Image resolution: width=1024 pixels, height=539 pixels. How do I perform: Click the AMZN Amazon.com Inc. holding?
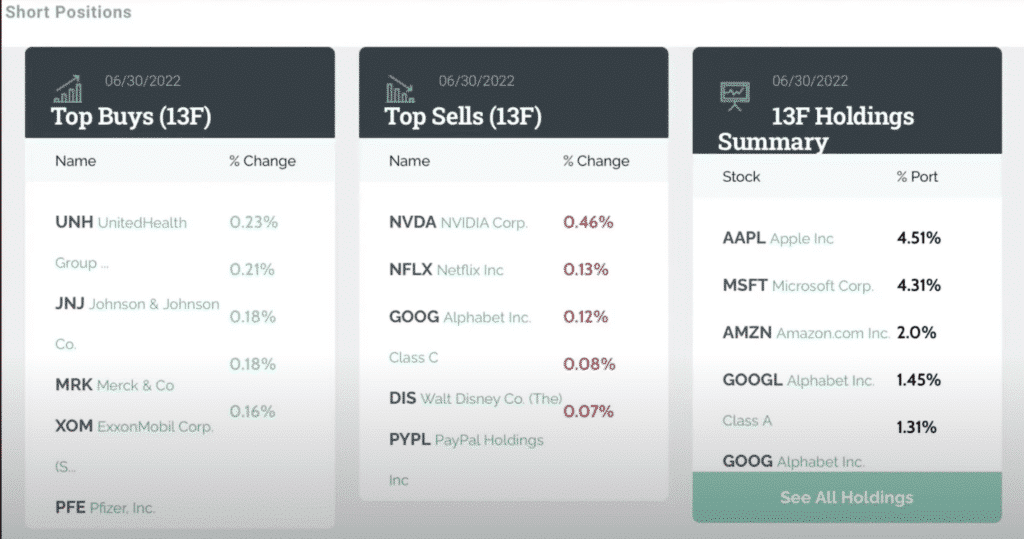(806, 333)
